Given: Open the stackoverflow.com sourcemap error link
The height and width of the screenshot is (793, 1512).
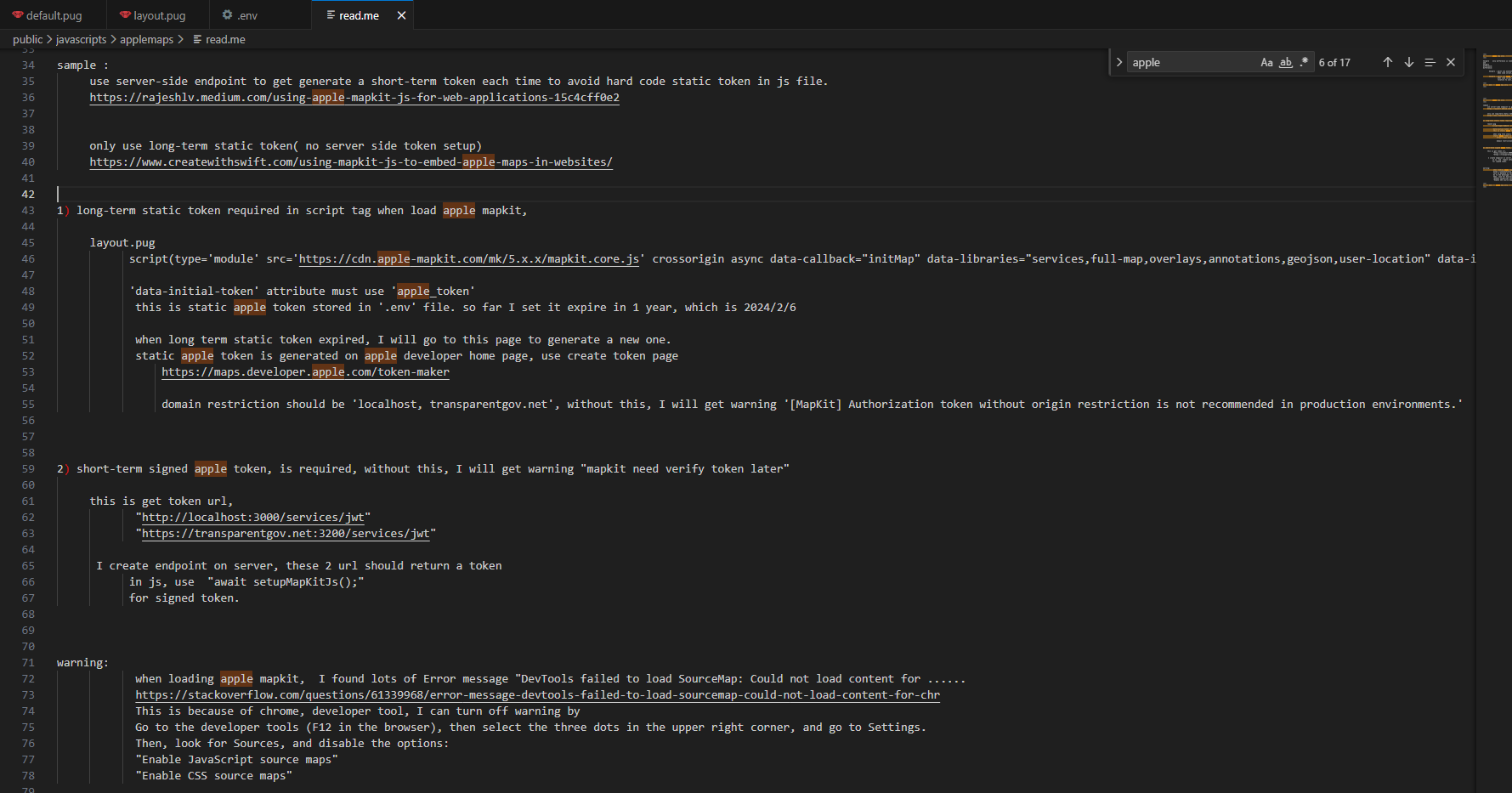Looking at the screenshot, I should (x=537, y=695).
